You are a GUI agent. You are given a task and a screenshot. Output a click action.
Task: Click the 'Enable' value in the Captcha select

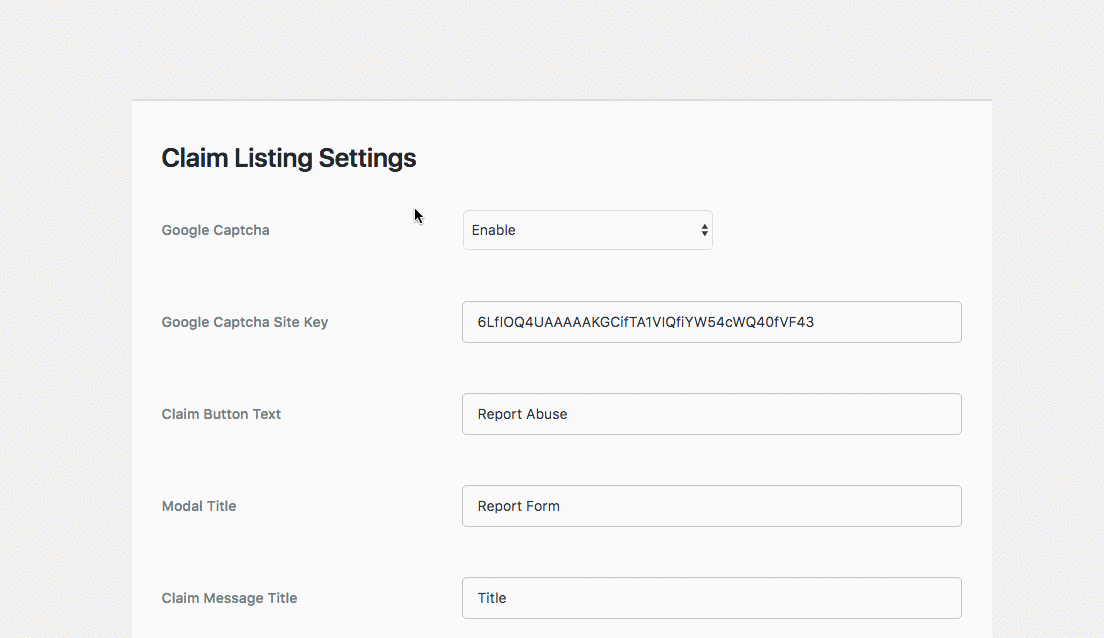click(494, 230)
